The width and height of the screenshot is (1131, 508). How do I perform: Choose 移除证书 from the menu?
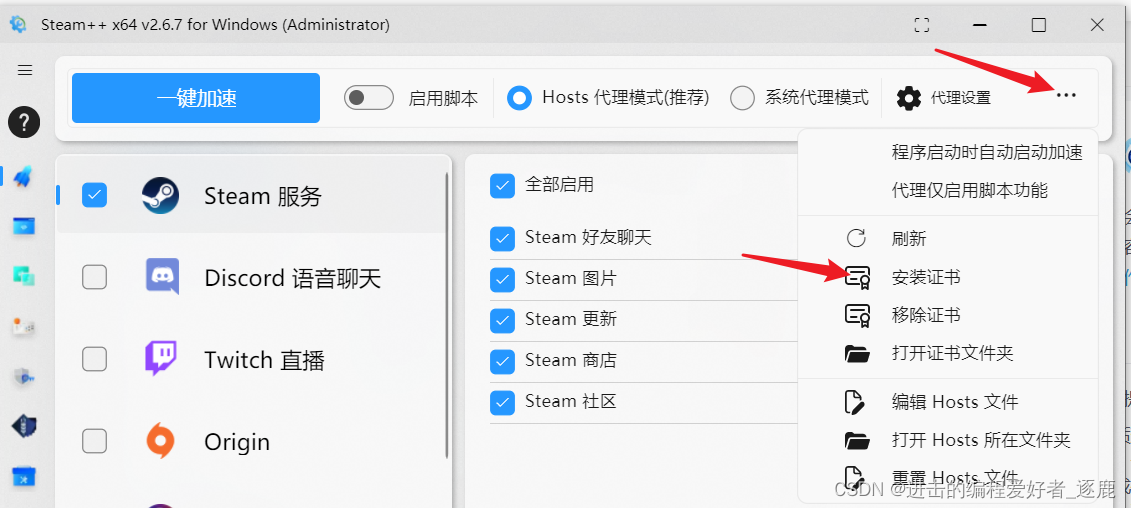[948, 315]
